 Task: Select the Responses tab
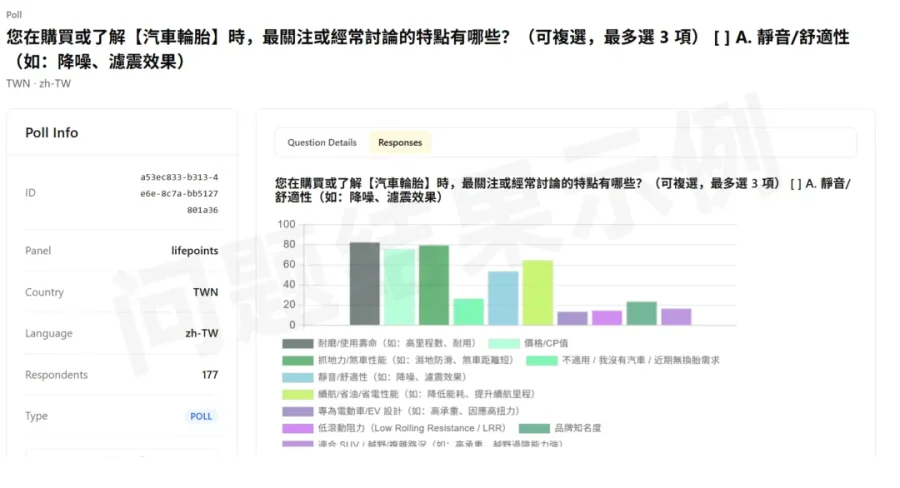point(399,142)
